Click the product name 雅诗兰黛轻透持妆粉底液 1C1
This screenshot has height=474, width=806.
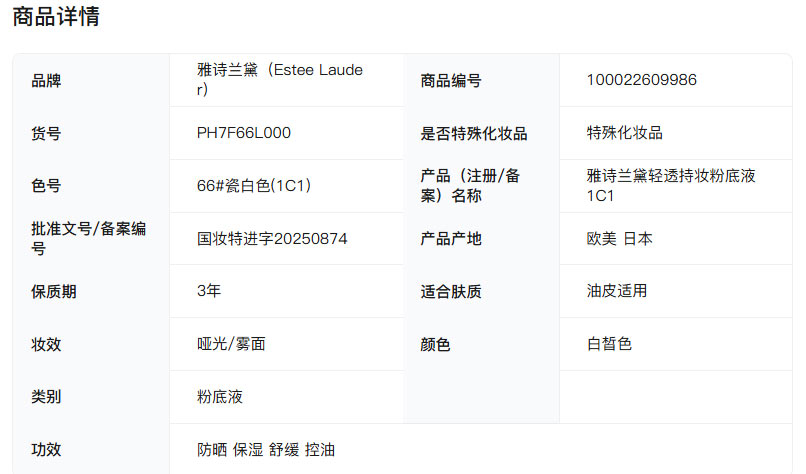tap(670, 186)
